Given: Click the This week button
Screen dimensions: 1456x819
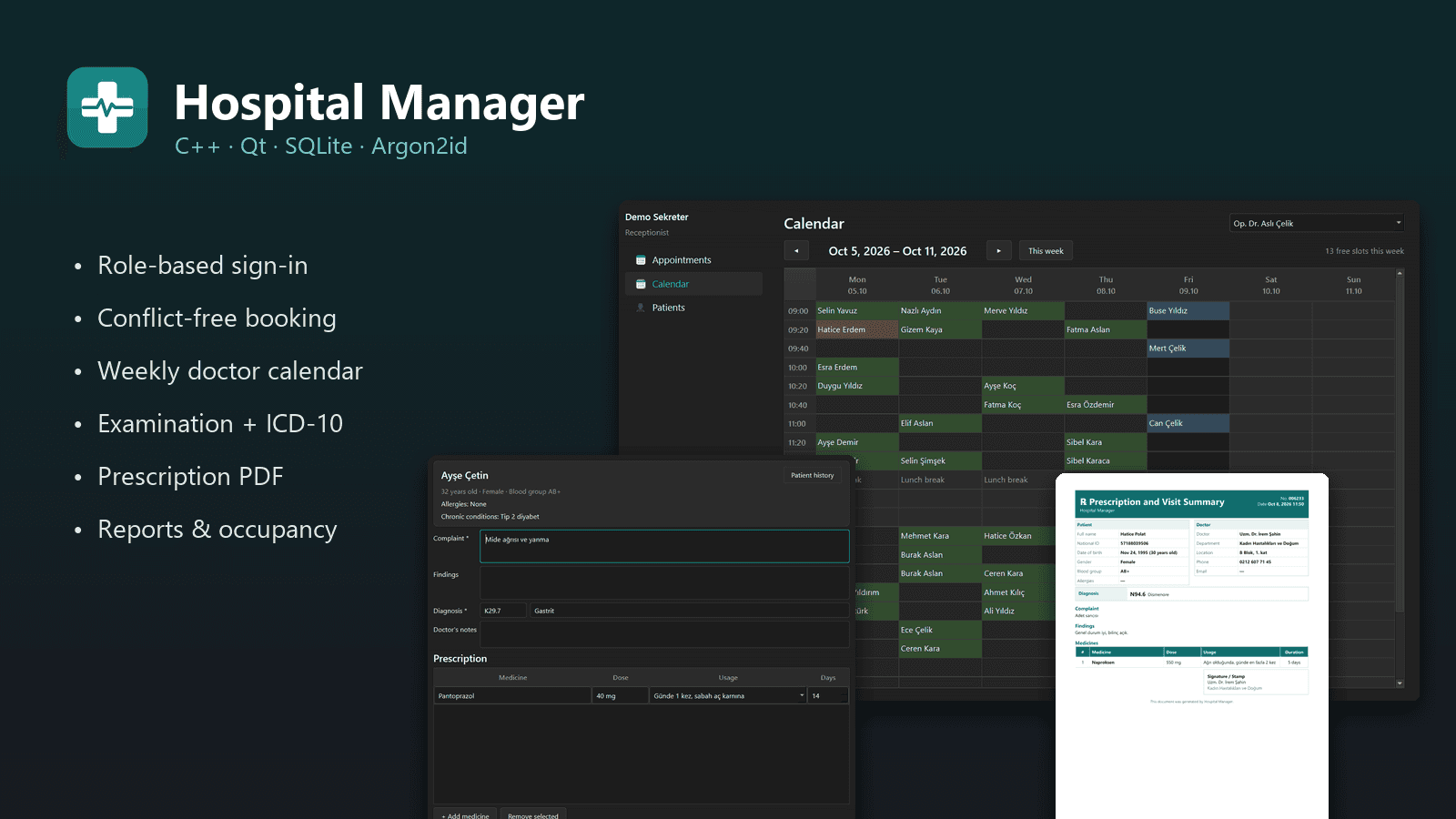Looking at the screenshot, I should tap(1046, 251).
